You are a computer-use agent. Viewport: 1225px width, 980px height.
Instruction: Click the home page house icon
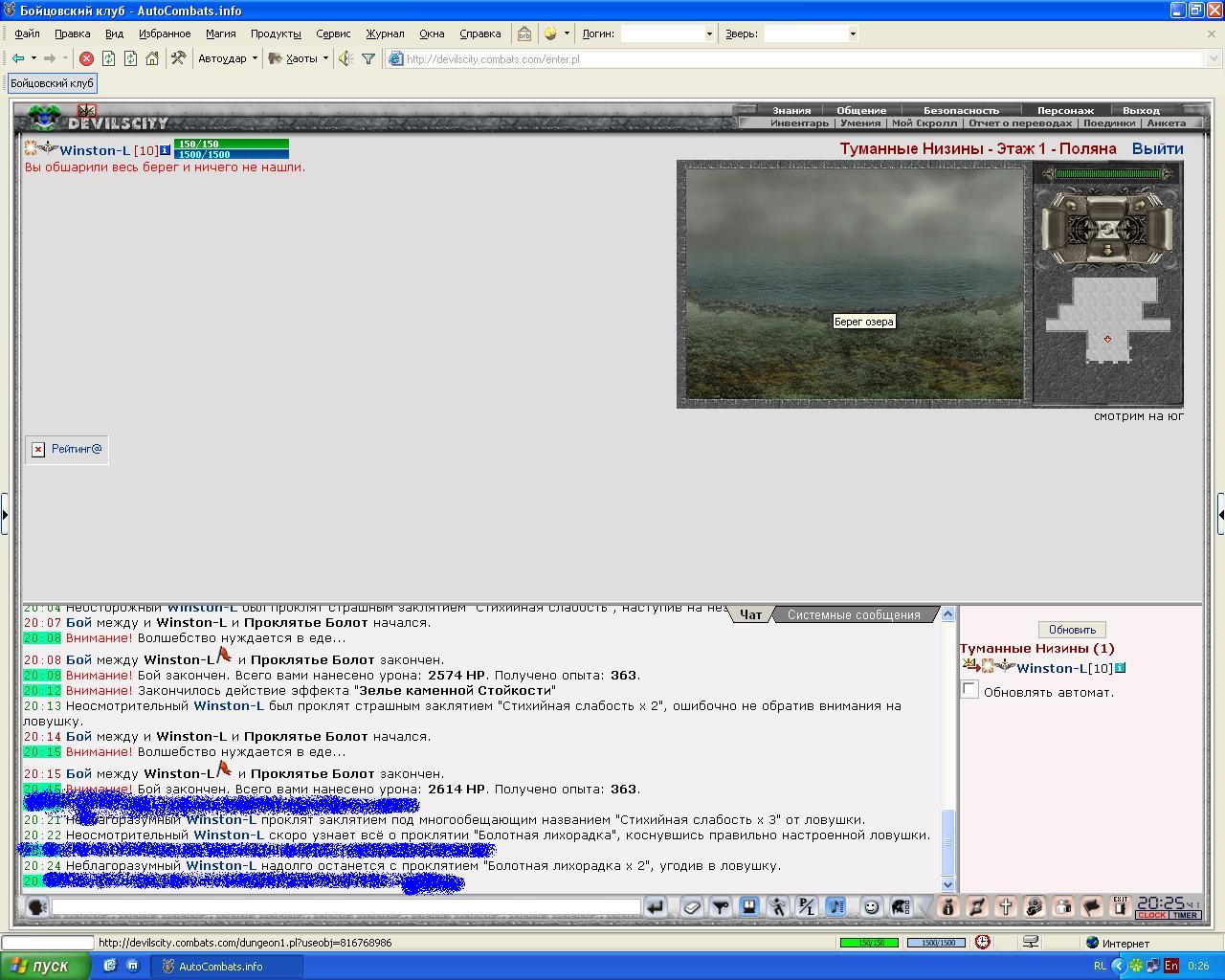click(x=152, y=58)
